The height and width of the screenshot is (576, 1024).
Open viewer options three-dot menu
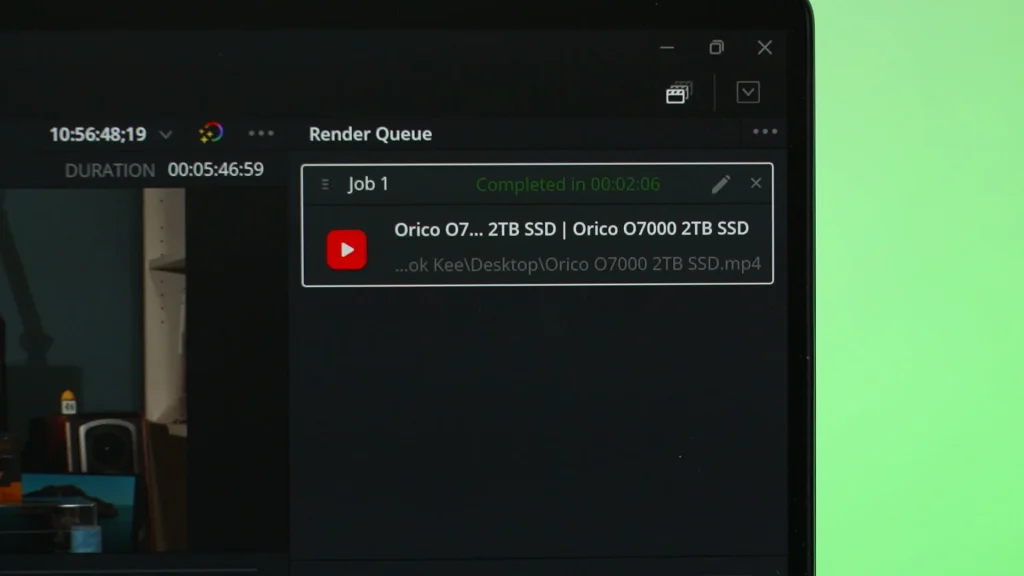(x=261, y=133)
